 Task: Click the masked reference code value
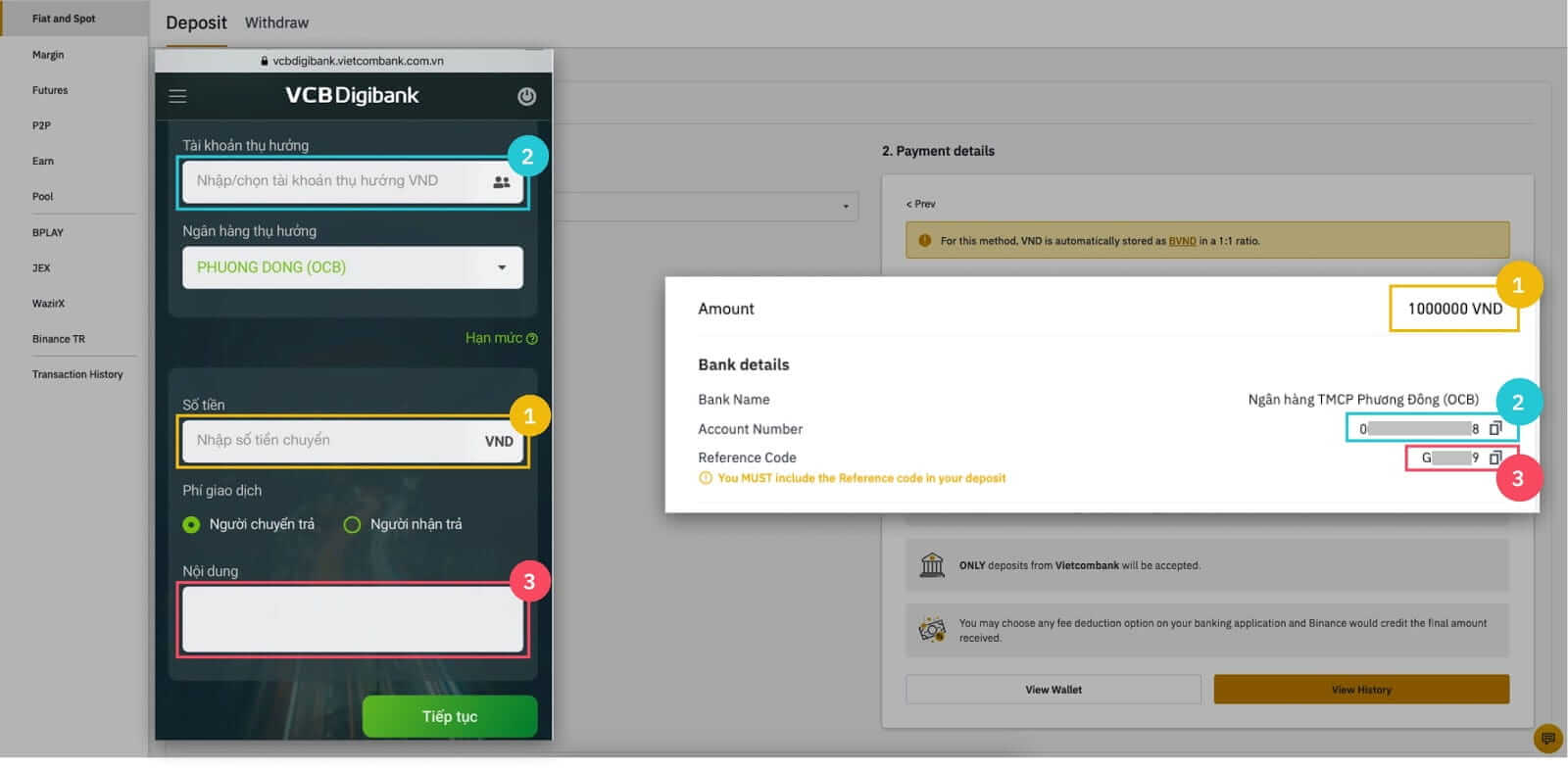[1450, 457]
